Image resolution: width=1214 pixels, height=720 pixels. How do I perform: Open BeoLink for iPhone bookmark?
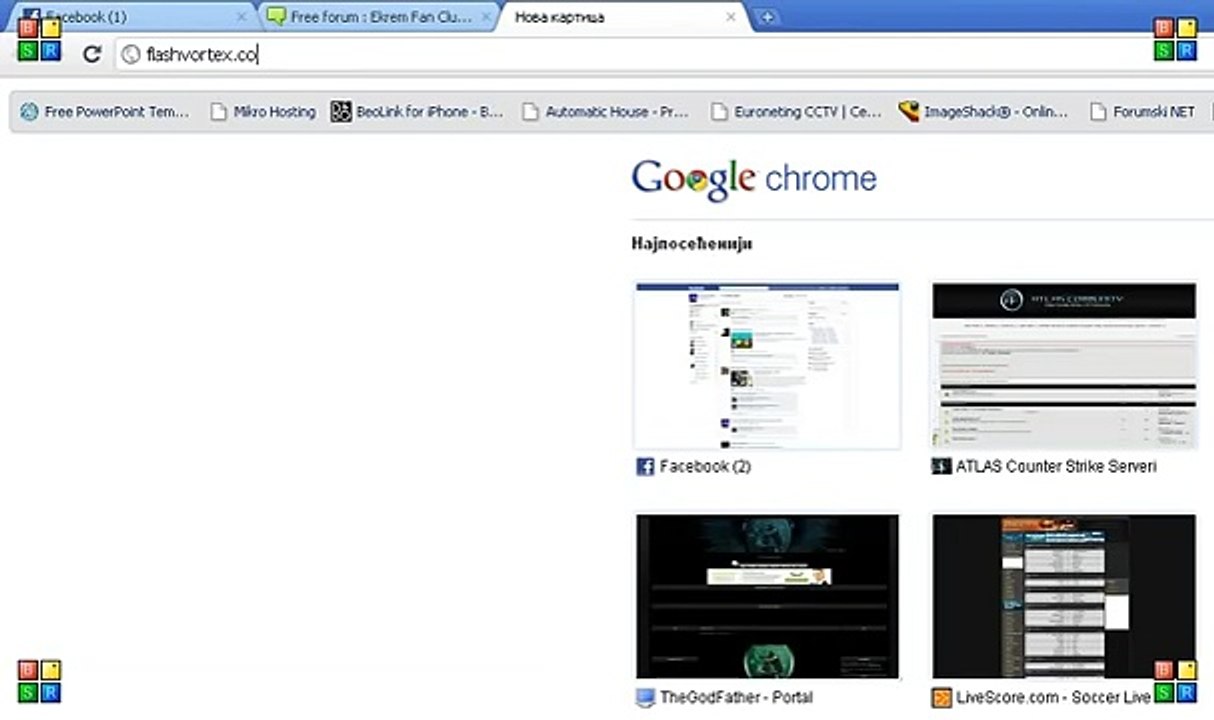[418, 112]
